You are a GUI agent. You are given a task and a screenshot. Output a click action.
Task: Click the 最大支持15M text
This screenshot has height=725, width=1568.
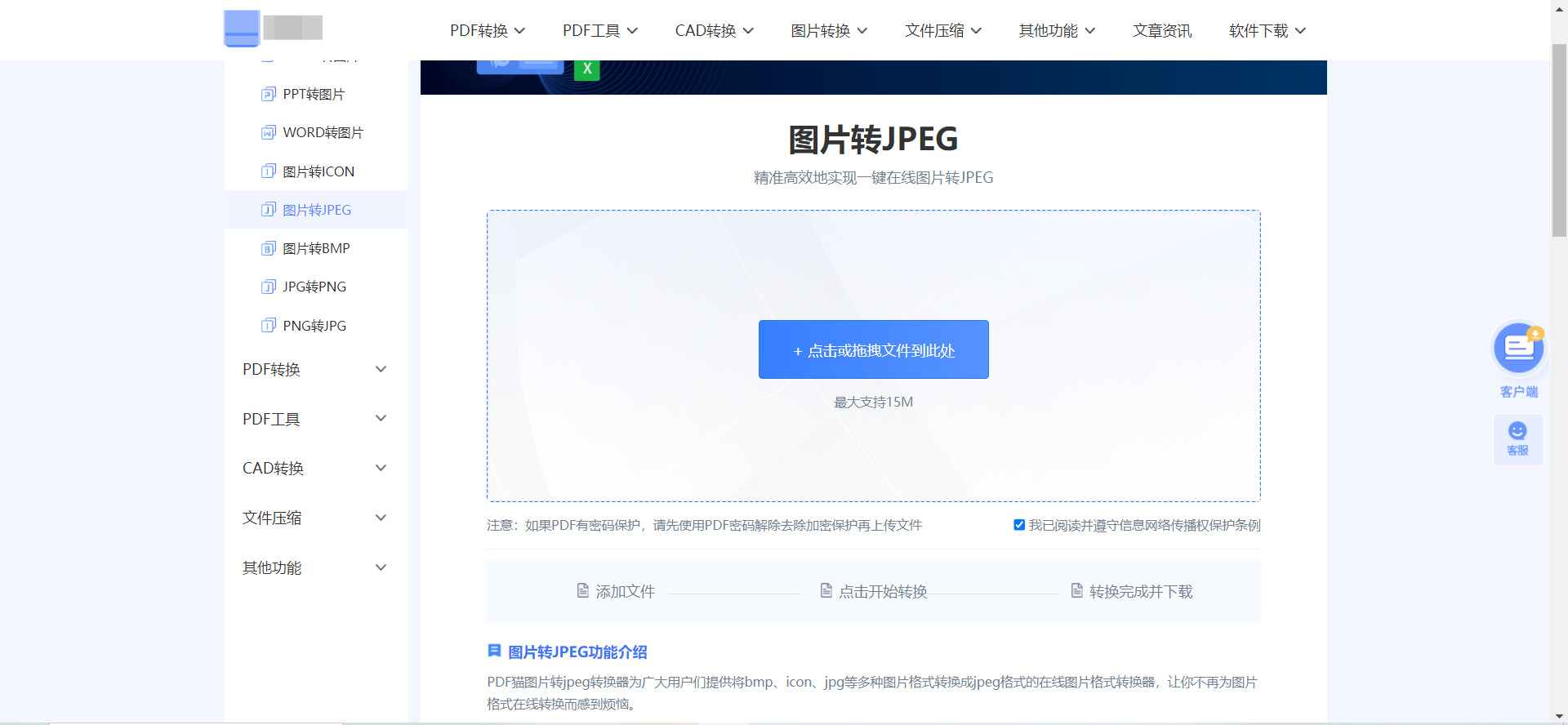873,402
